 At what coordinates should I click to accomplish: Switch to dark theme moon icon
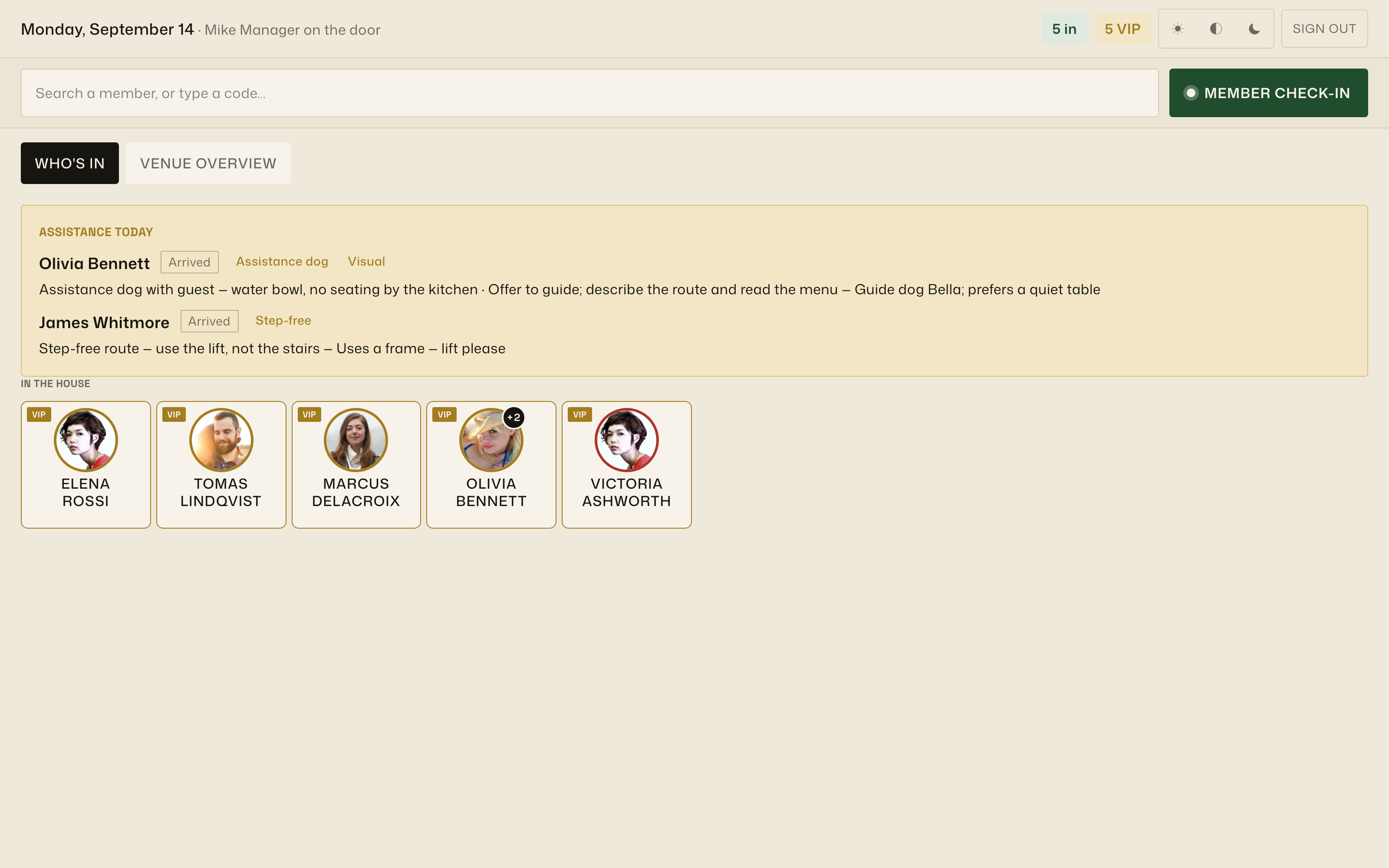coord(1254,29)
